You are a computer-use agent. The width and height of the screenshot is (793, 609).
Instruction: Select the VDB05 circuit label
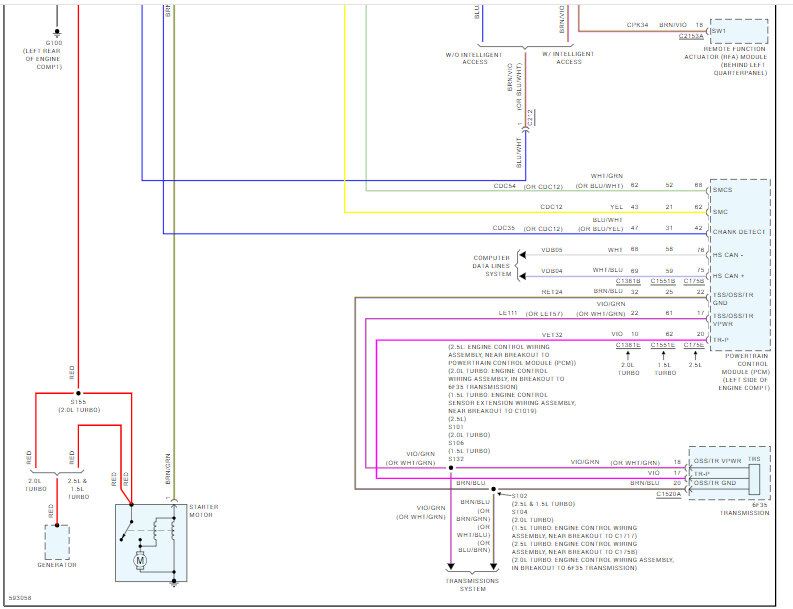coord(552,250)
